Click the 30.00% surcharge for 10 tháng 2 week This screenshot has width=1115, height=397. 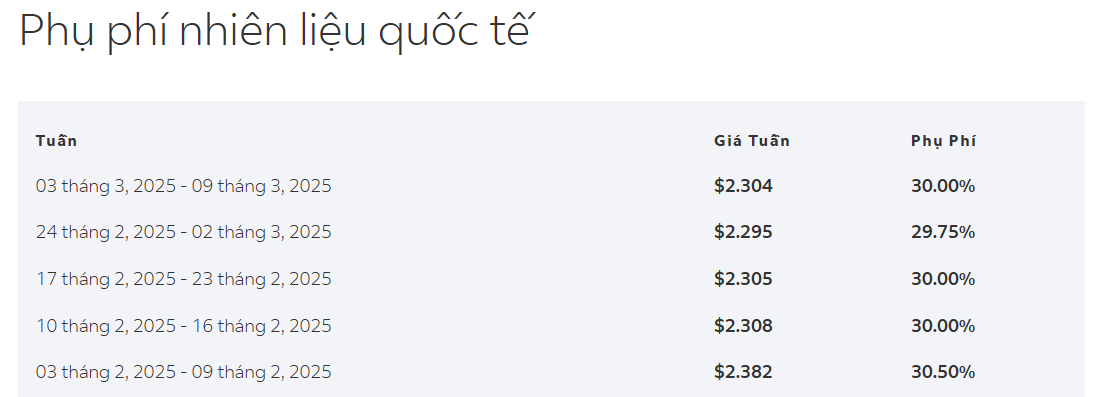click(943, 326)
